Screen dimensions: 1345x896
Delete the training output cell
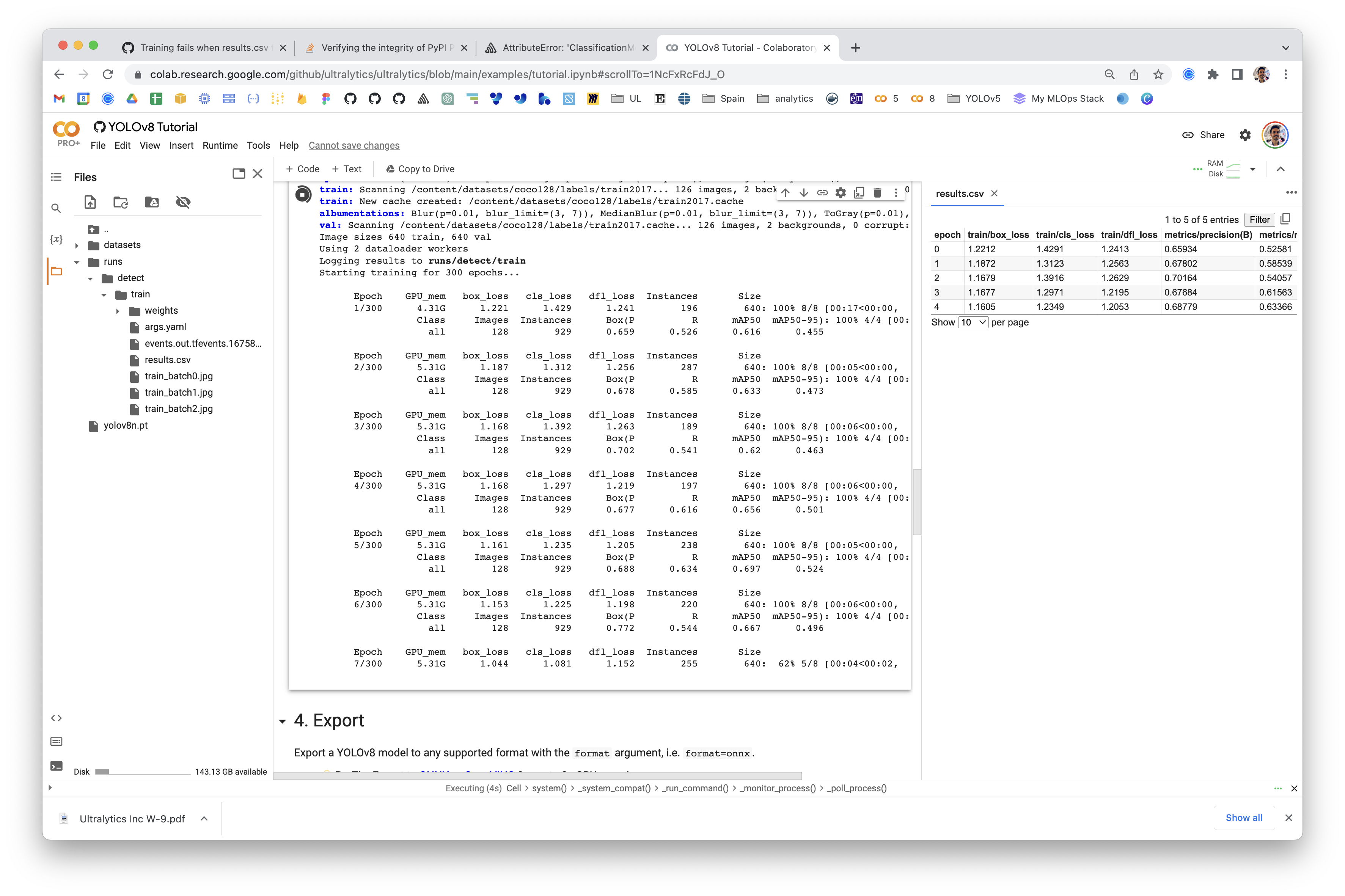tap(878, 193)
